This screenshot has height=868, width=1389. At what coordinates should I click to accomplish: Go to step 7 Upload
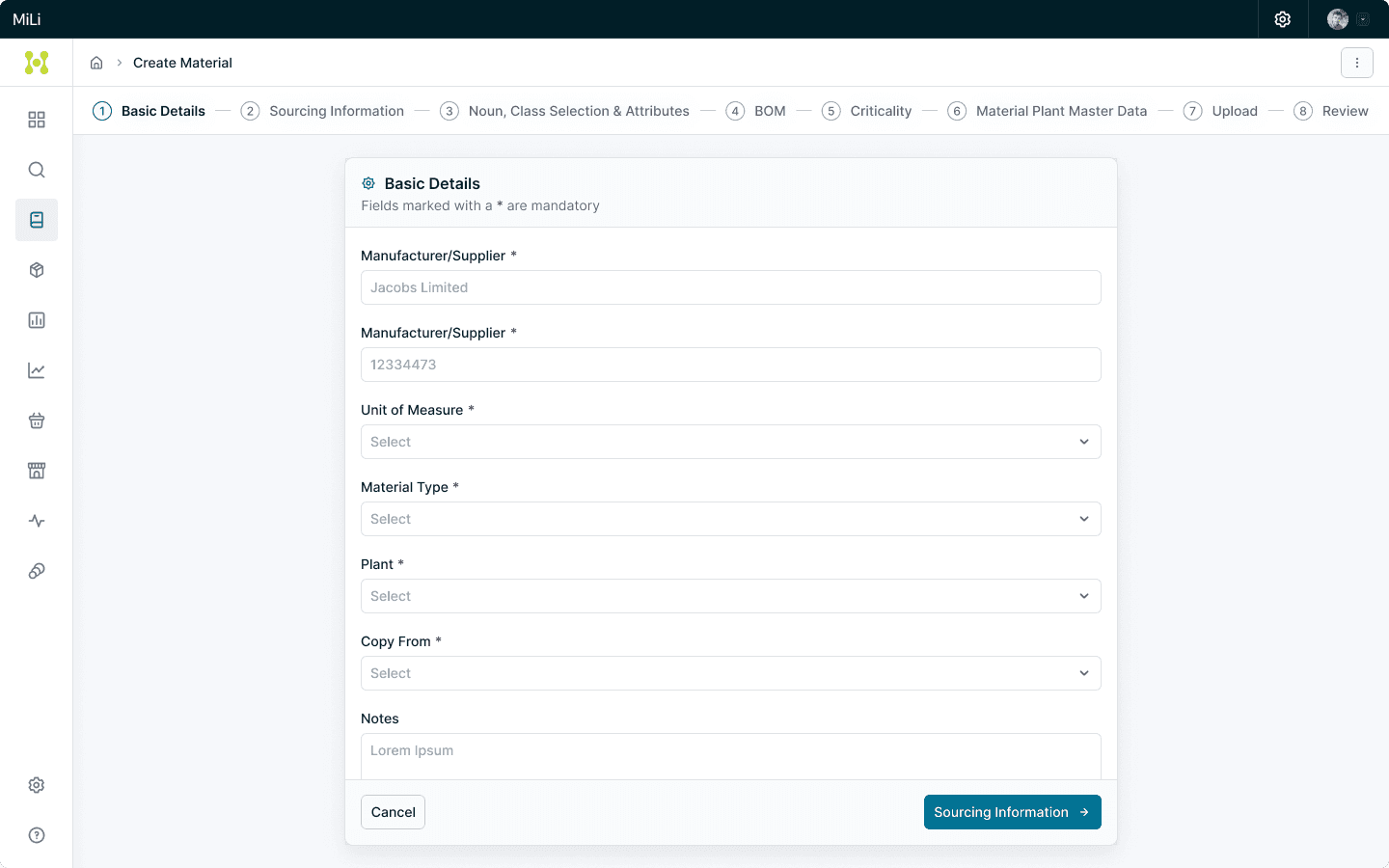[1221, 111]
